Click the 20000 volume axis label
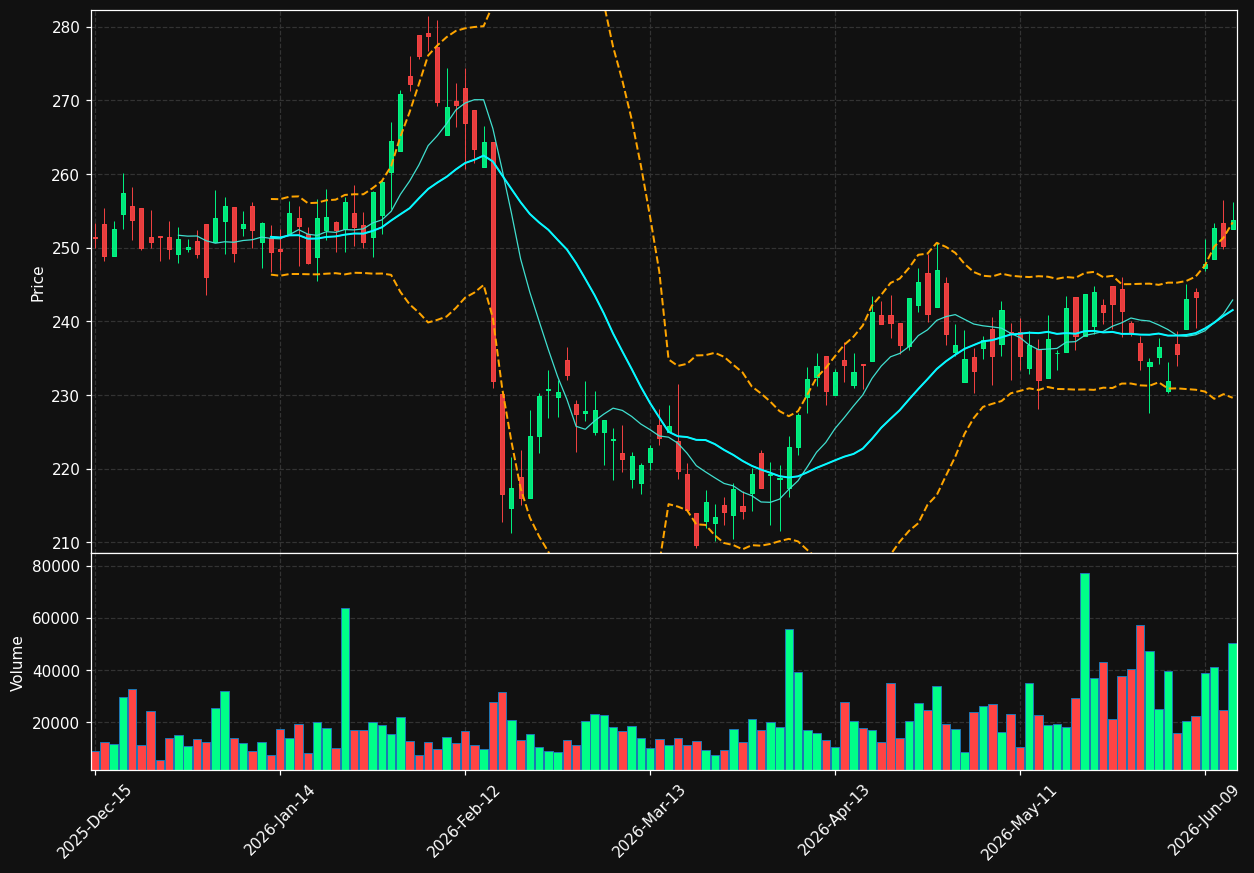 [x=57, y=723]
